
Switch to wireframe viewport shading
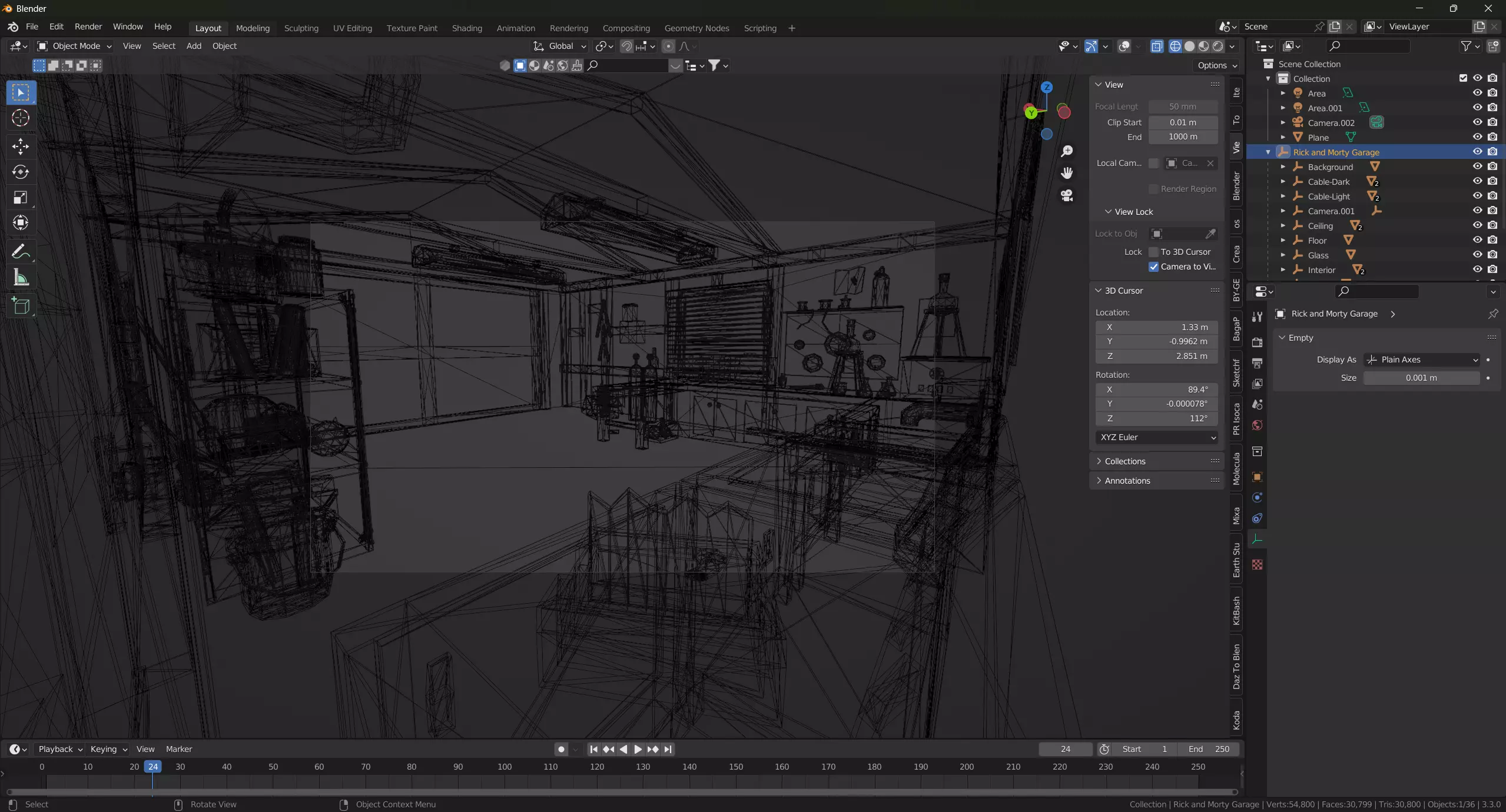coord(1175,46)
